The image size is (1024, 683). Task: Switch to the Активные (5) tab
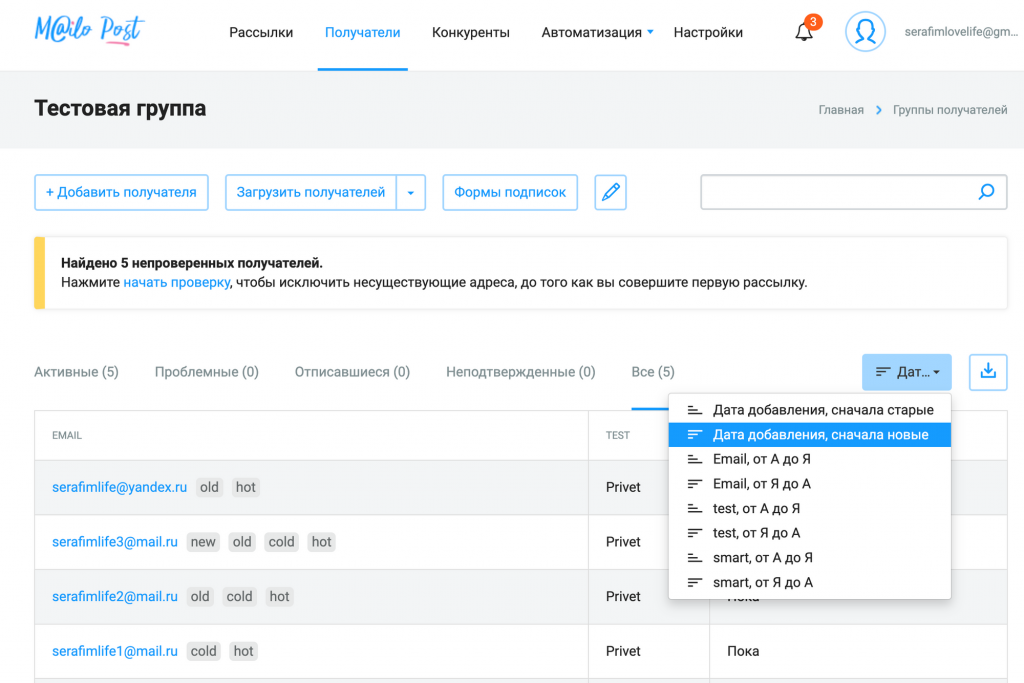pyautogui.click(x=76, y=372)
